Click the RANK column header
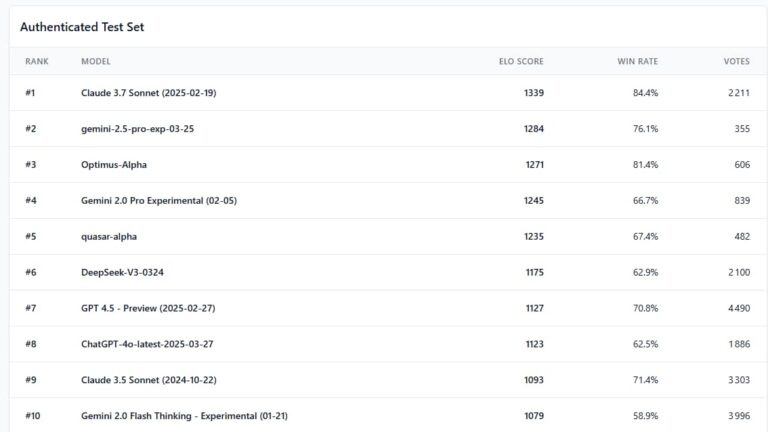The image size is (768, 432). 36,61
